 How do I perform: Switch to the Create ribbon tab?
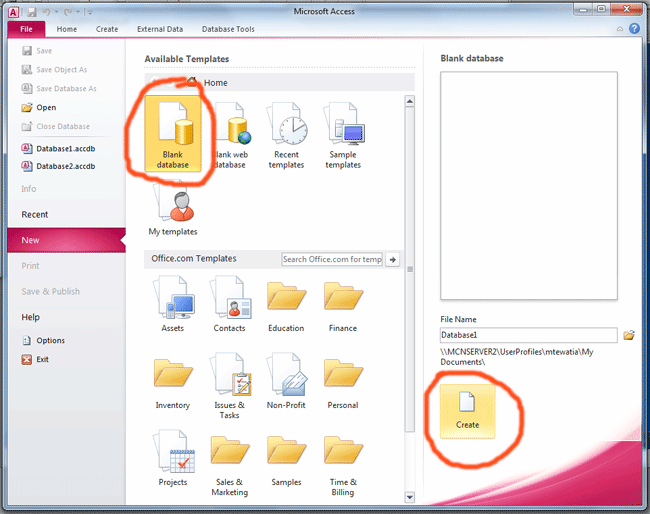tap(107, 29)
